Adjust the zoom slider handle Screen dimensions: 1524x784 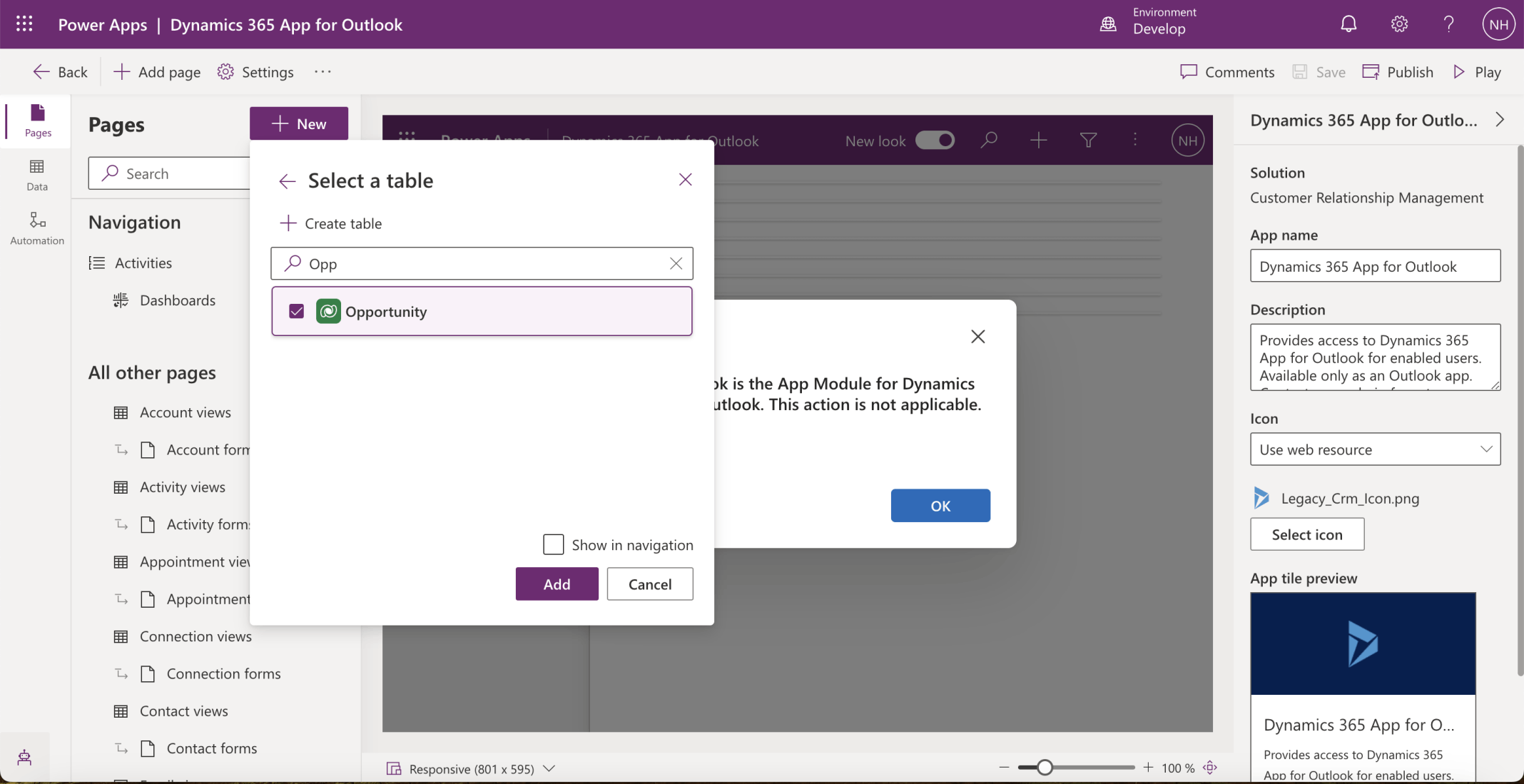[1045, 768]
